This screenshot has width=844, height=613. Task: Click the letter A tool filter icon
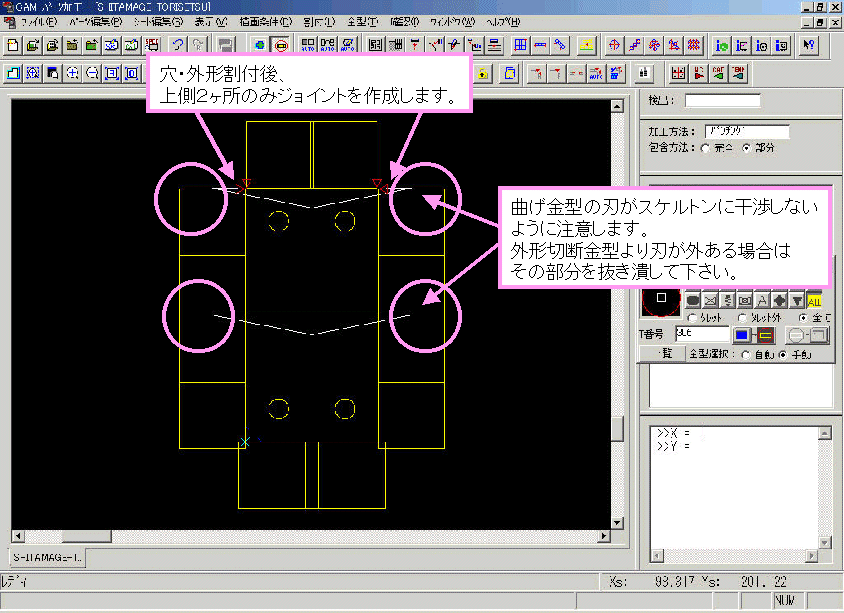762,300
